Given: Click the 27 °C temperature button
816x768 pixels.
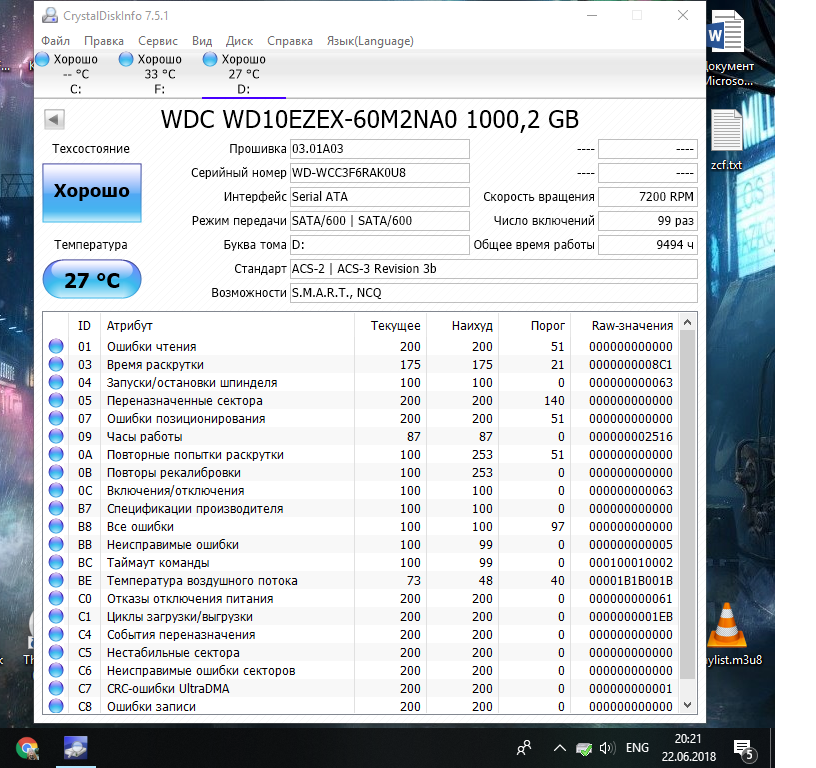Looking at the screenshot, I should 92,279.
